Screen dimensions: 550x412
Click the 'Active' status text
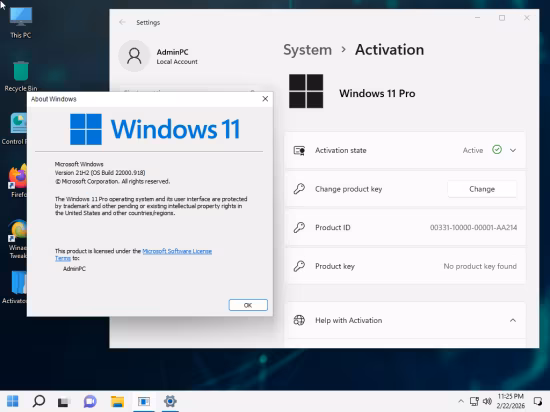point(473,150)
